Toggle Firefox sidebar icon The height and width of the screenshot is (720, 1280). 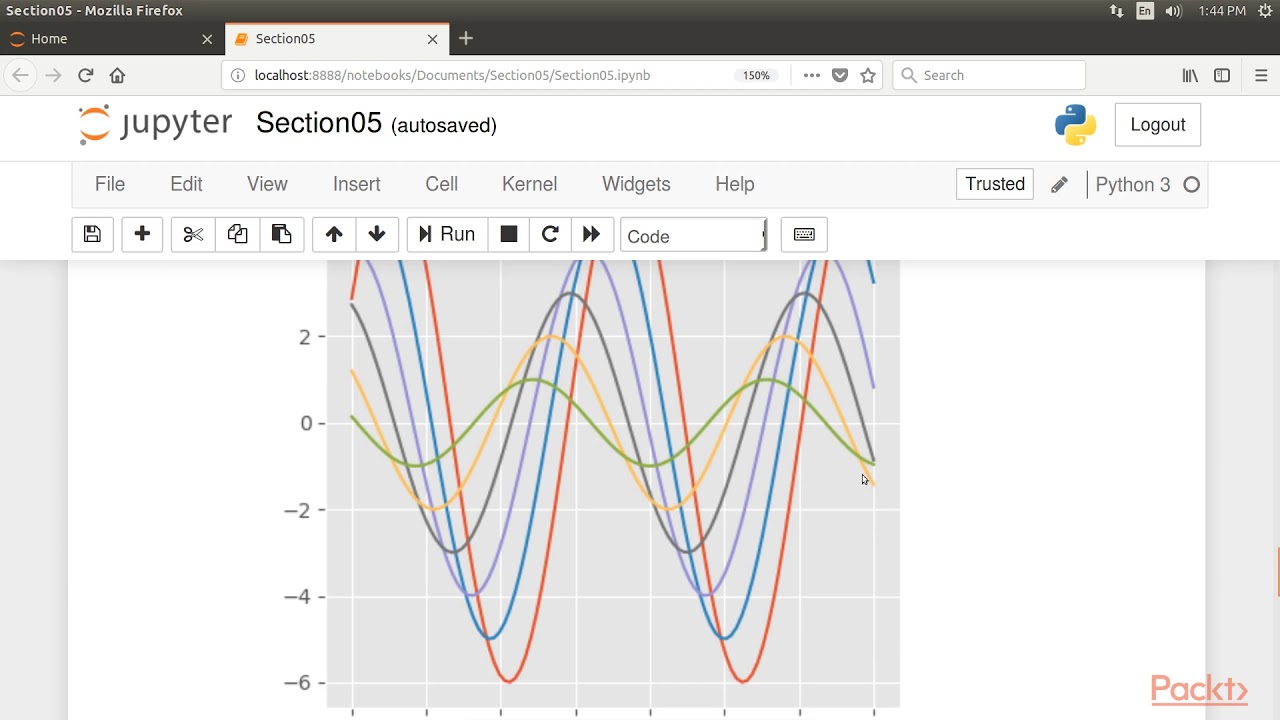[1222, 75]
